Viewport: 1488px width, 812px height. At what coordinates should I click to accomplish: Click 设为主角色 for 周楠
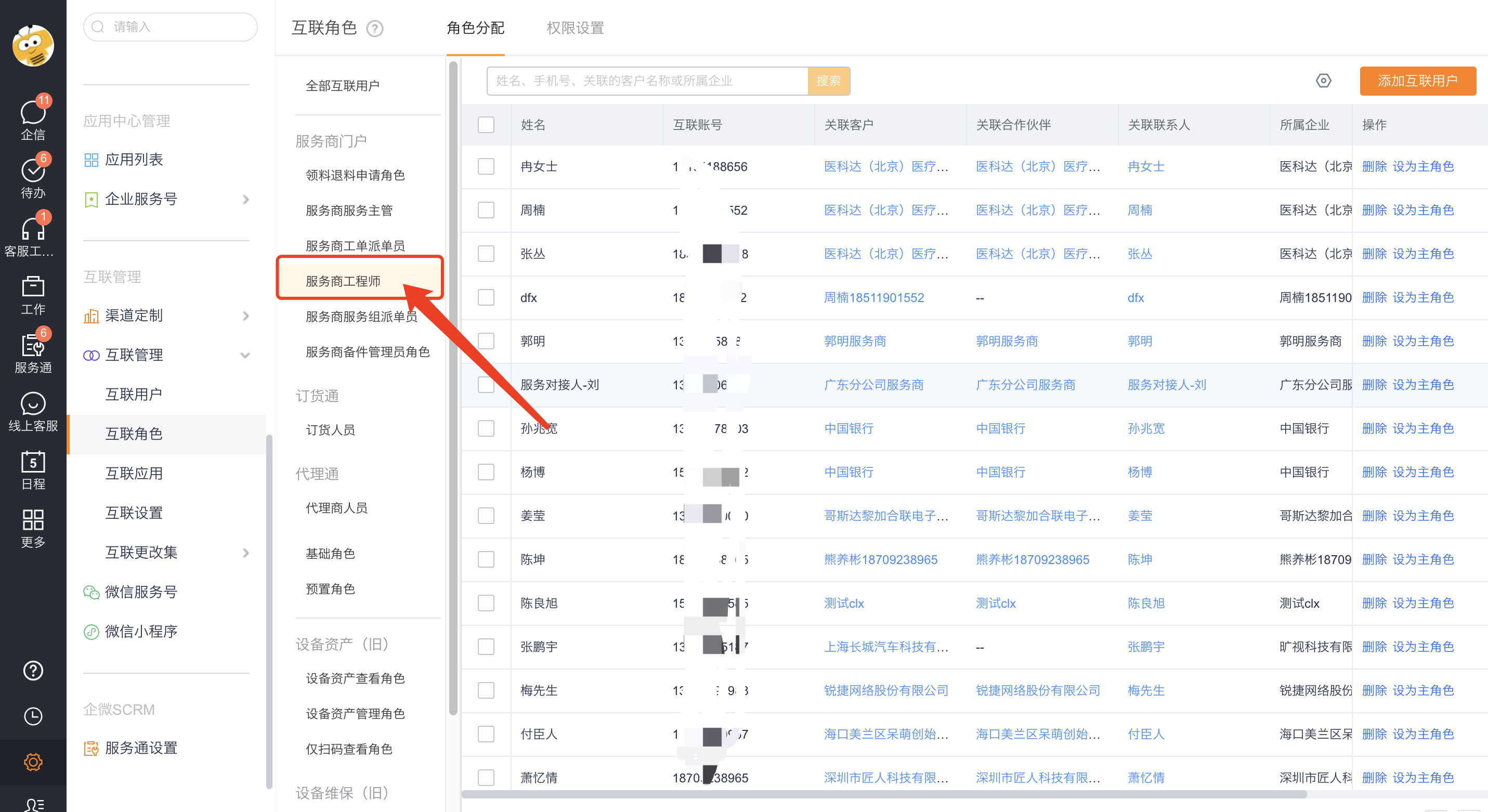(1422, 210)
